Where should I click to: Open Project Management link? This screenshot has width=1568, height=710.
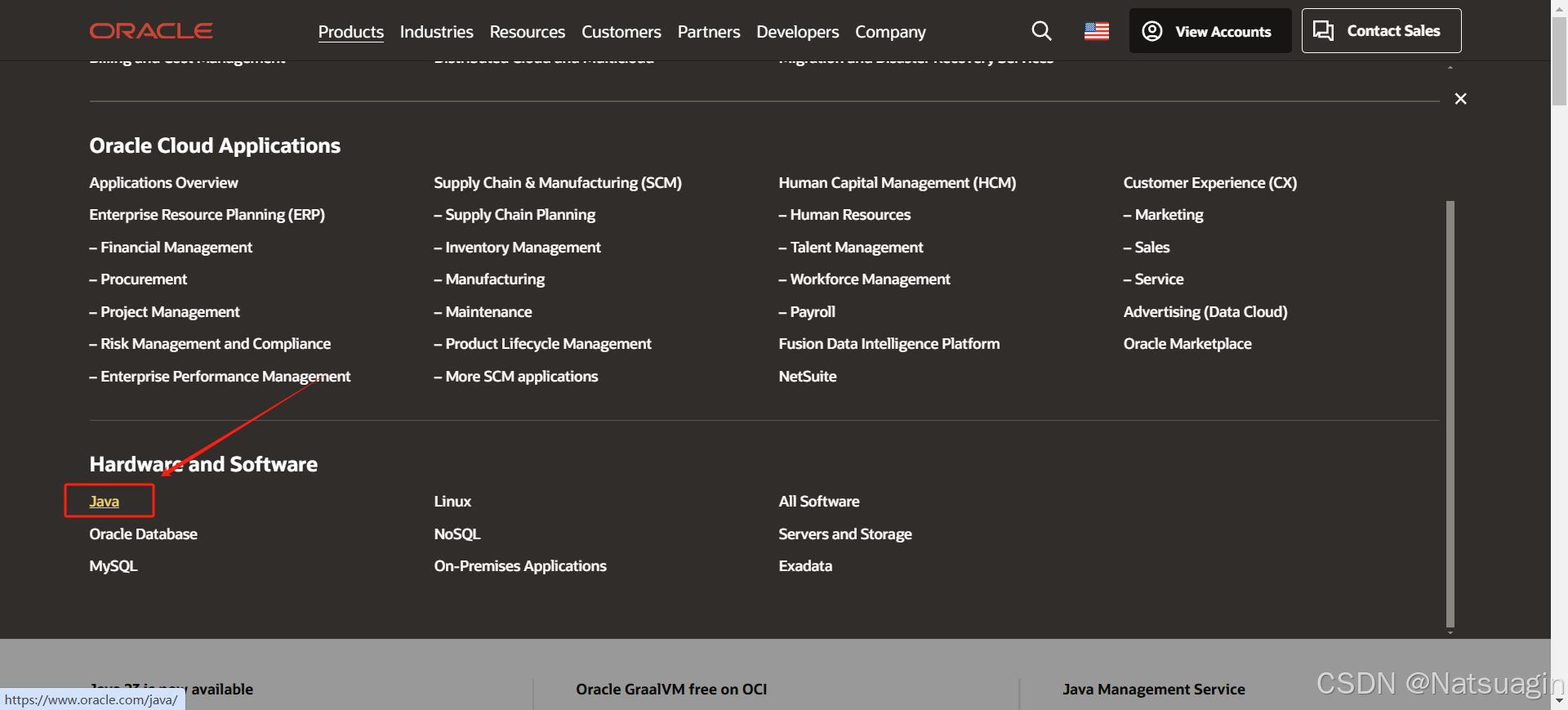click(x=164, y=311)
